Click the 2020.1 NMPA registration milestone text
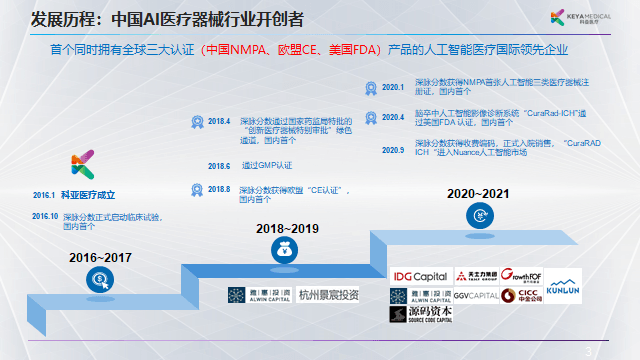Screen dimensions: 640x360 click(502, 87)
